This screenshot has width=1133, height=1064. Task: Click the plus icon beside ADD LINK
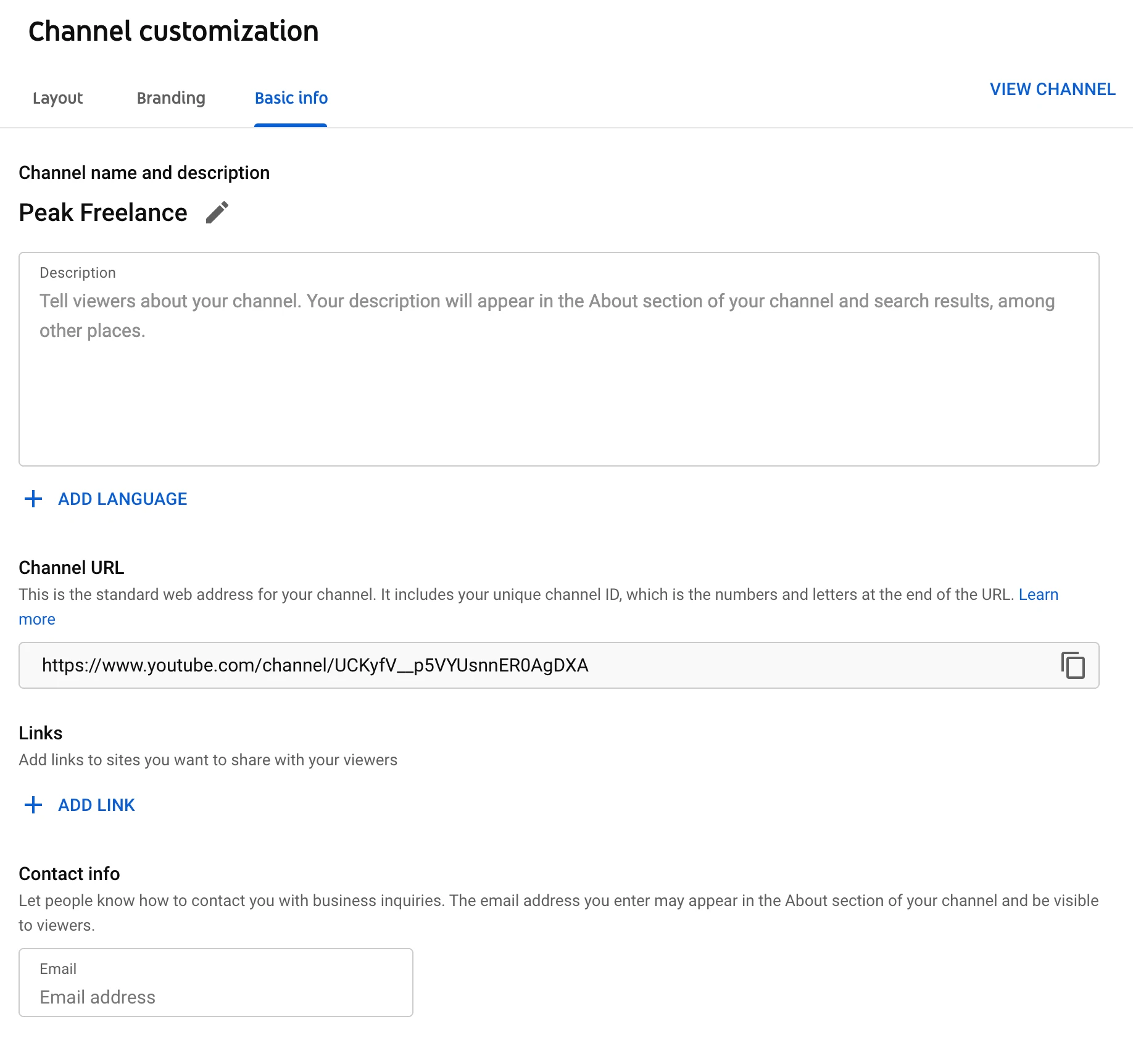[x=33, y=805]
